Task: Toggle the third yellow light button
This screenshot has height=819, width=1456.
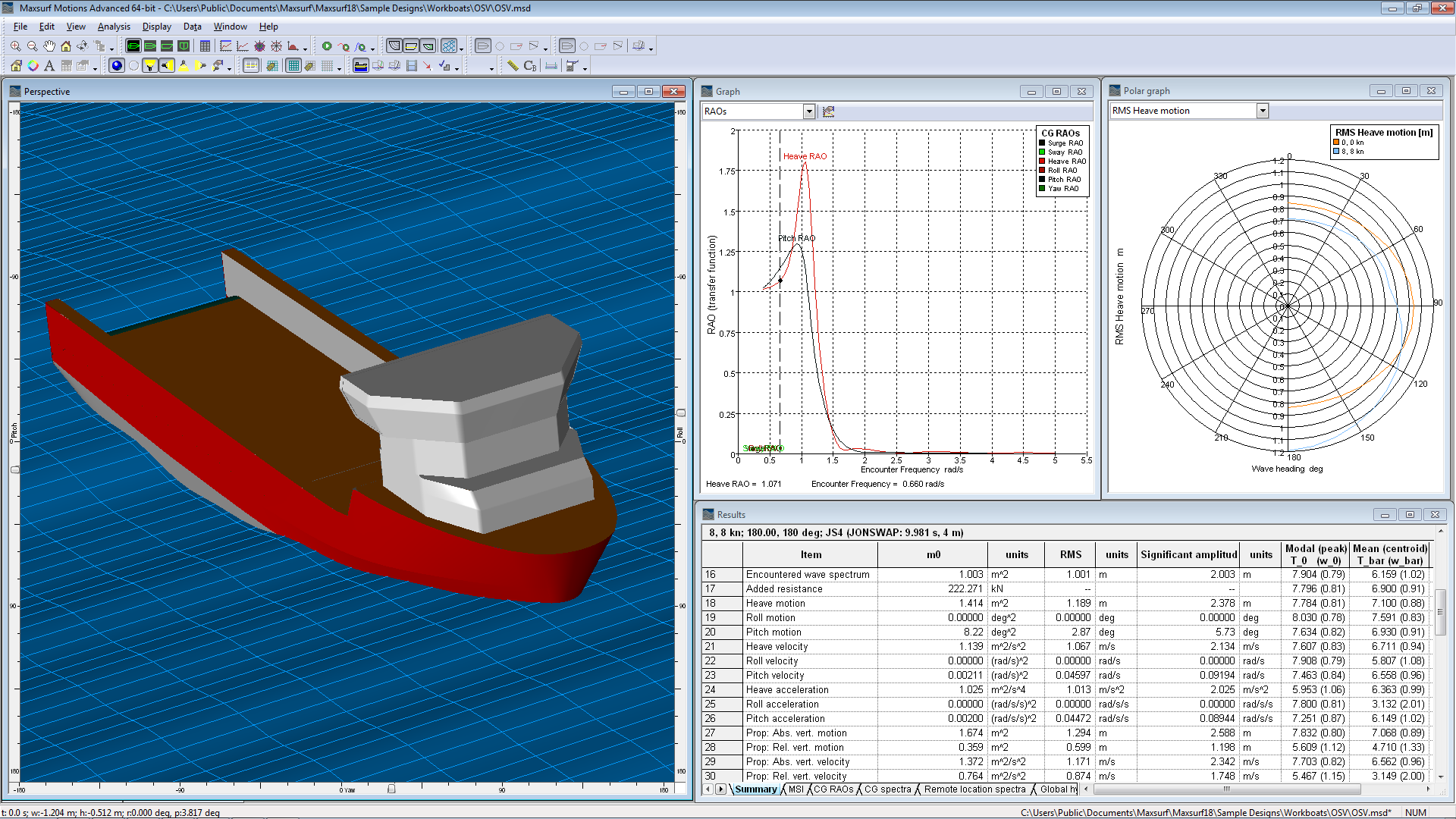Action: pos(184,66)
